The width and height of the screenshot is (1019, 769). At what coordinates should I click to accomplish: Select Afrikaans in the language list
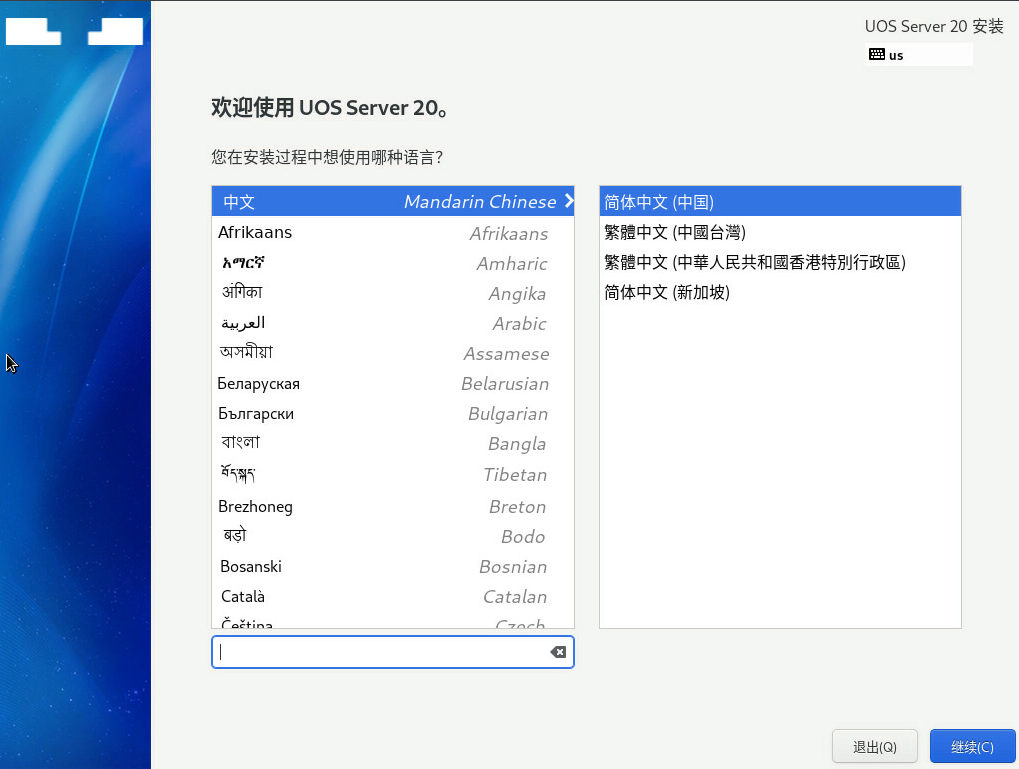pos(393,233)
